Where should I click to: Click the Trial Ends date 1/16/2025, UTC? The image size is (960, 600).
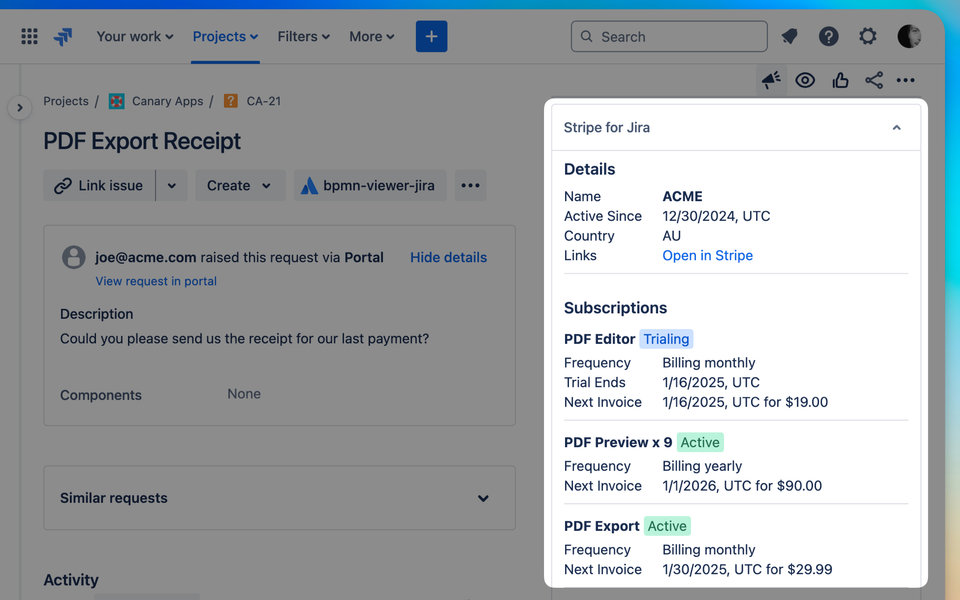click(711, 383)
